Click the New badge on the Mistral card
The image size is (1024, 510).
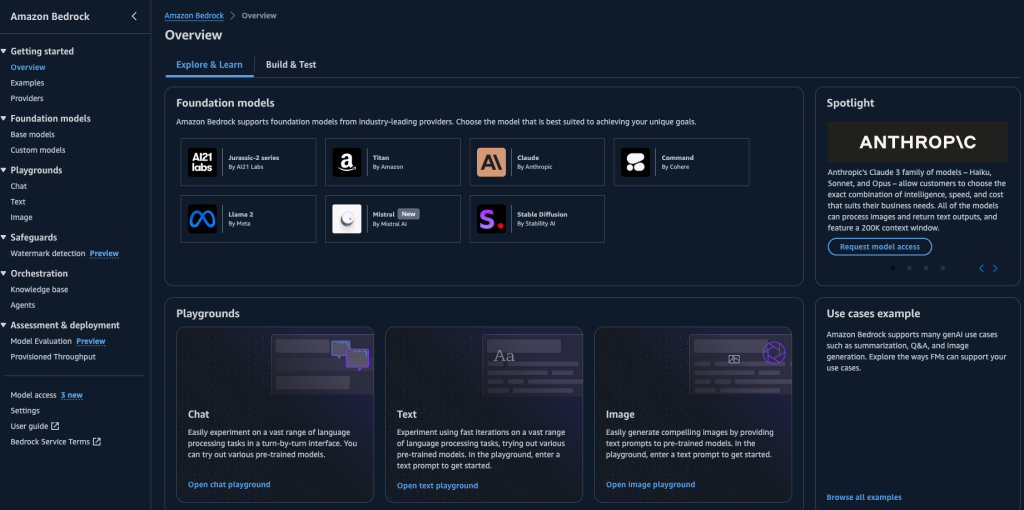pyautogui.click(x=408, y=214)
